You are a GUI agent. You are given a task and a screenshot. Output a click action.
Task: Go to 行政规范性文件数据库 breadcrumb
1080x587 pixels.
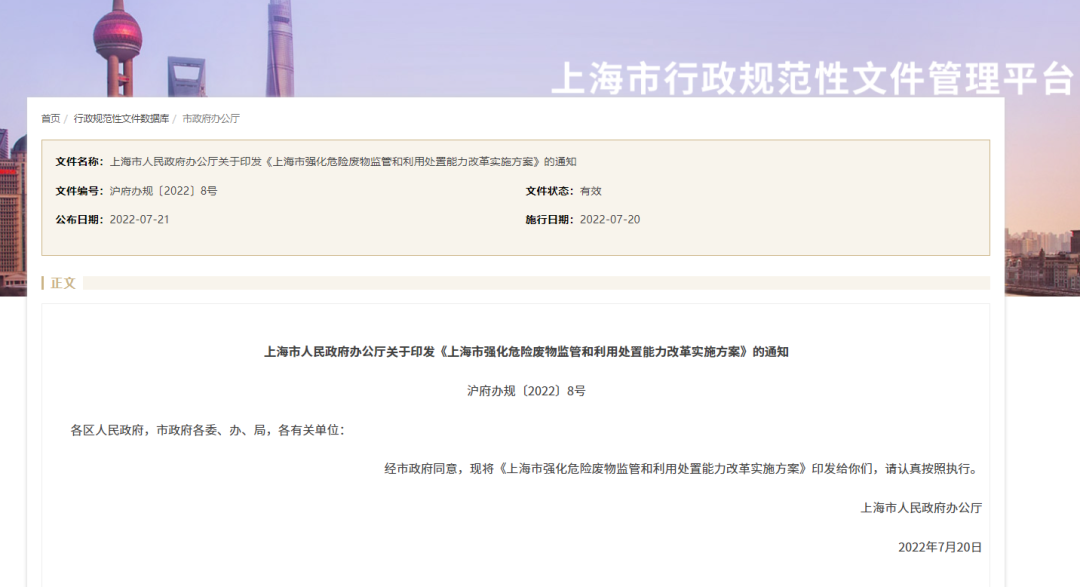click(x=121, y=119)
